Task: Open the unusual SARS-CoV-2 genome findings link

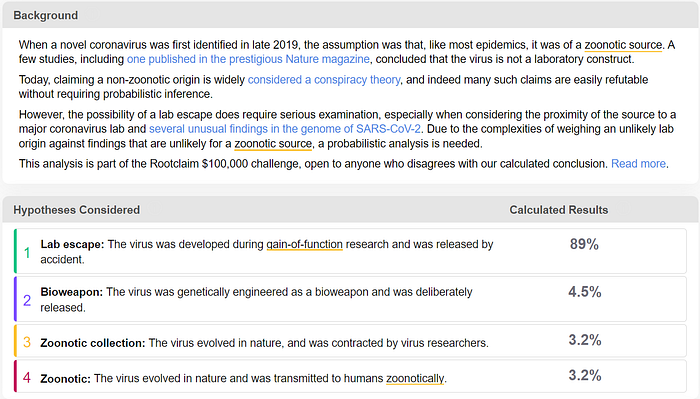Action: pyautogui.click(x=285, y=129)
